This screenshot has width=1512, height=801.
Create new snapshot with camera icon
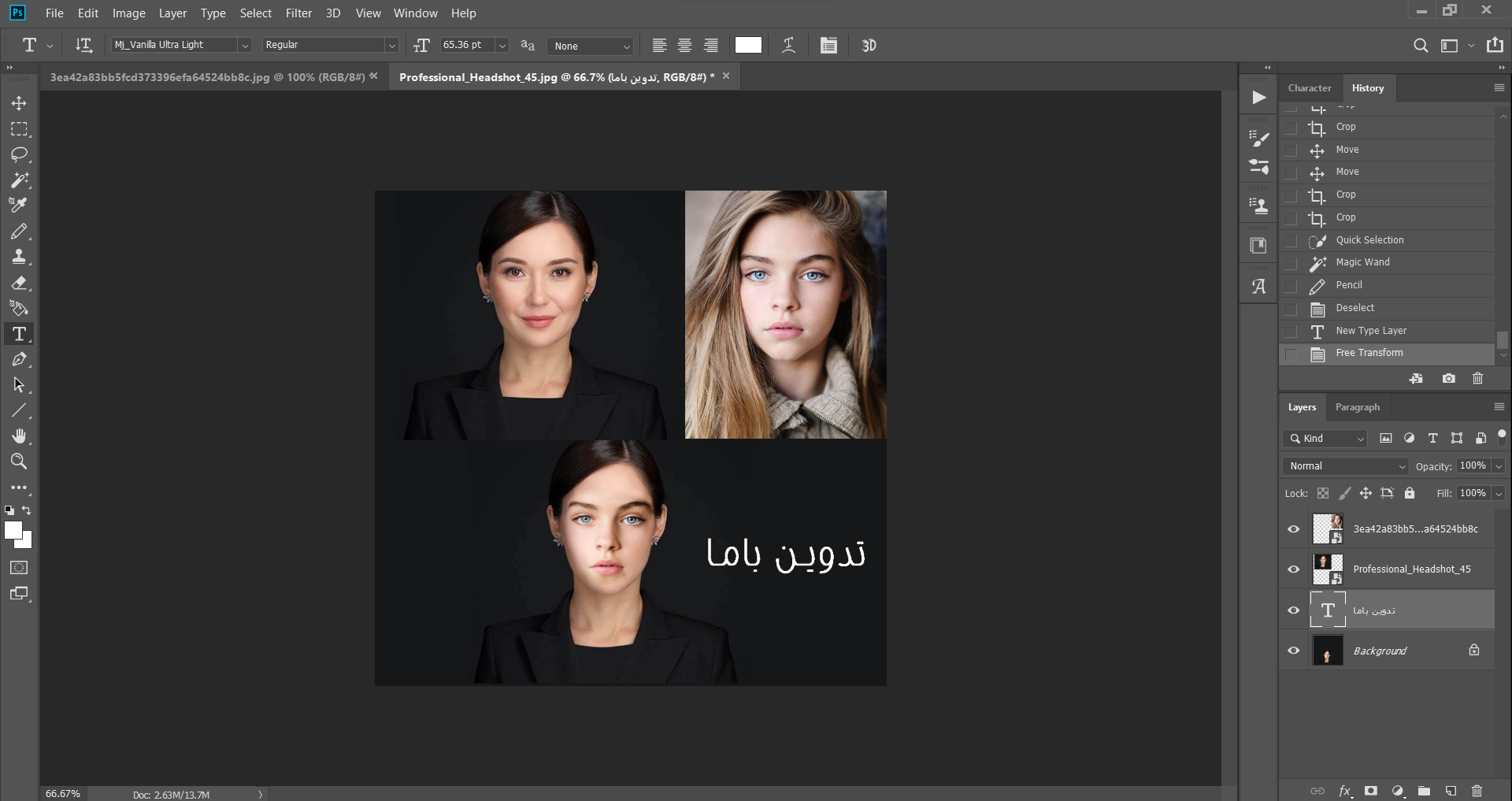pos(1448,379)
